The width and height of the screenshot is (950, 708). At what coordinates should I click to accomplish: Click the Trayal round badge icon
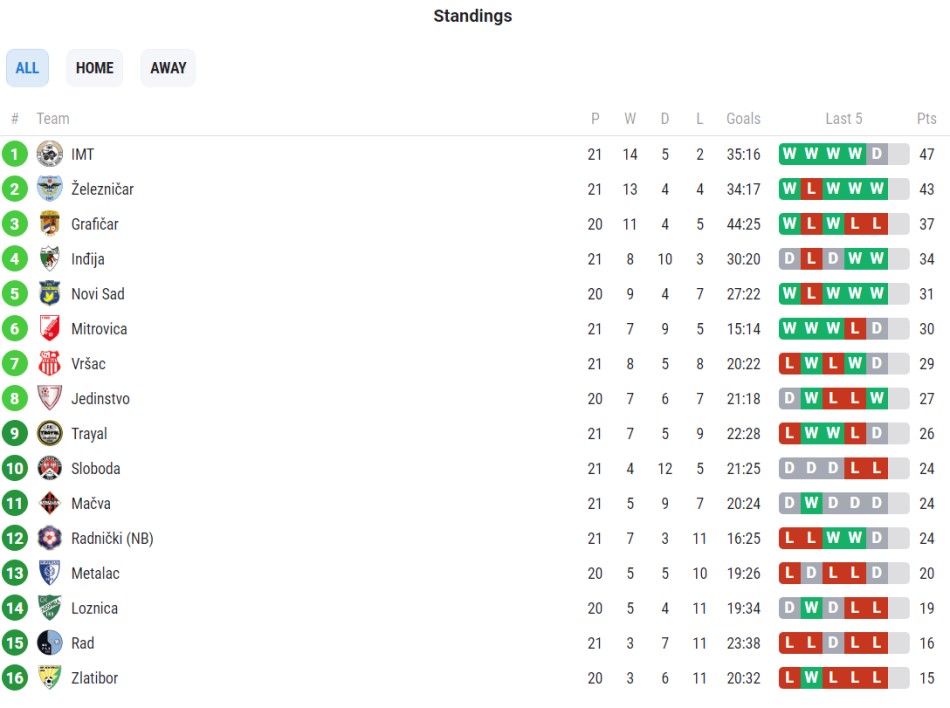(50, 434)
